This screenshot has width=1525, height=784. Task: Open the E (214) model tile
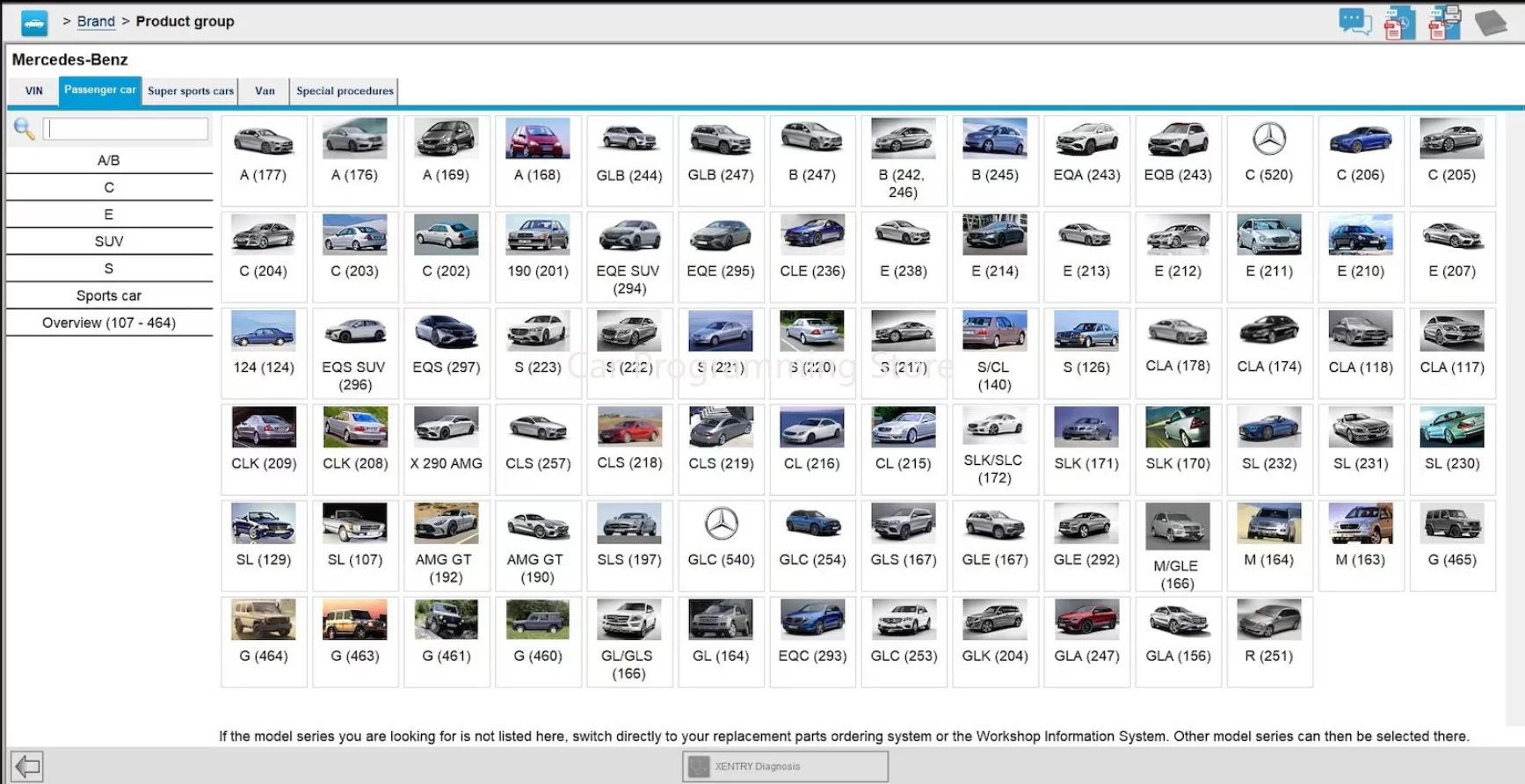995,257
